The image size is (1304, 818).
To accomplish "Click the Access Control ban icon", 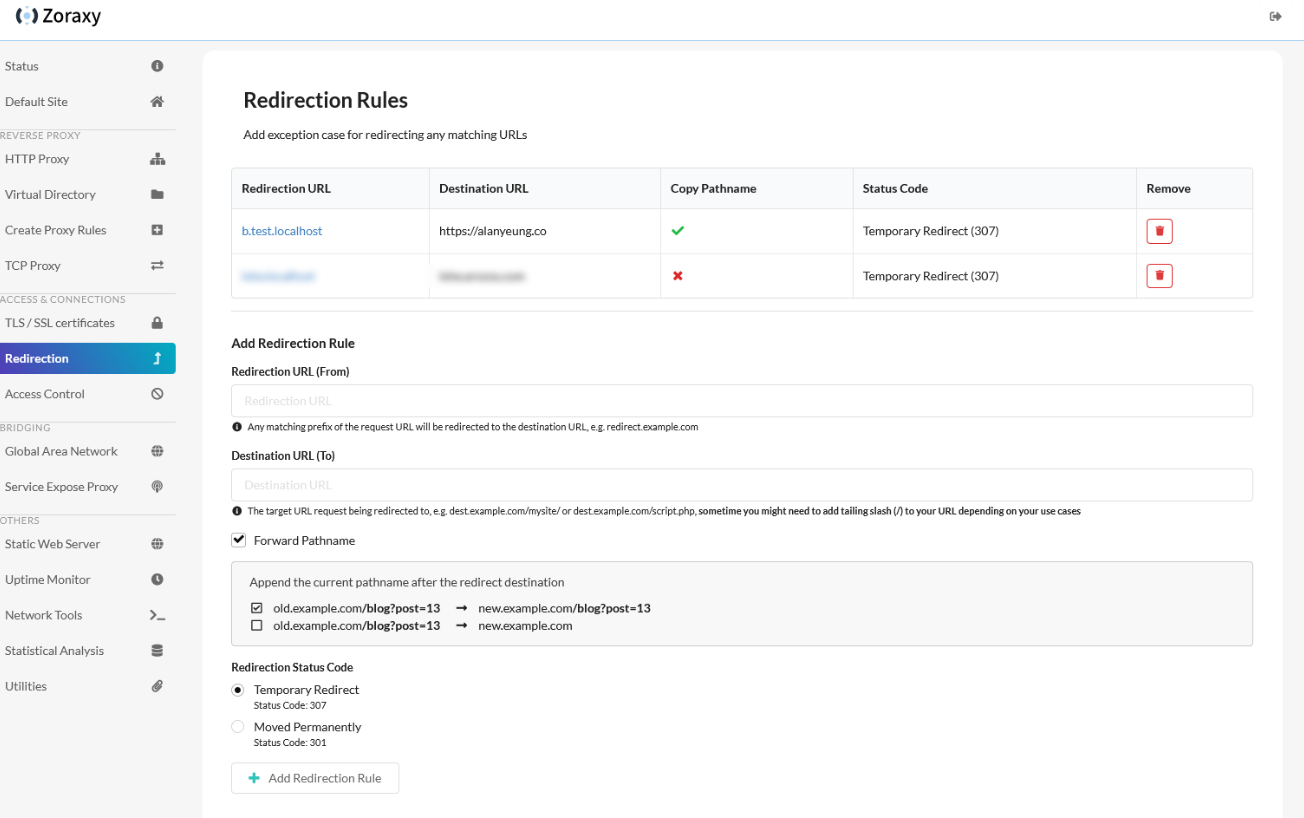I will point(157,394).
